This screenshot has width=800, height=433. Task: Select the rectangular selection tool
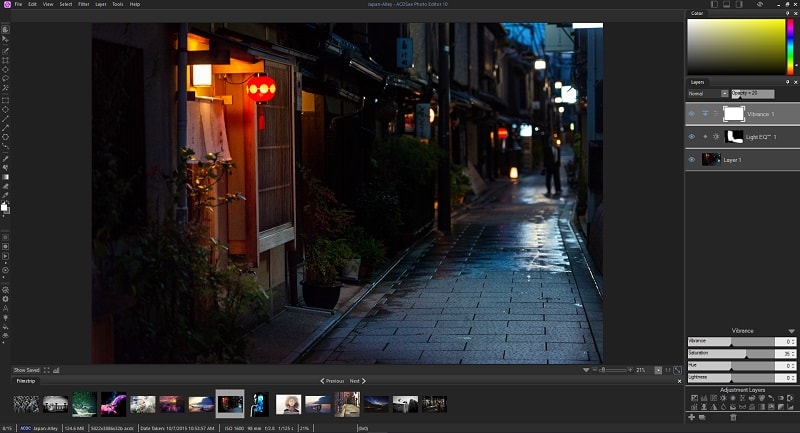[5, 100]
